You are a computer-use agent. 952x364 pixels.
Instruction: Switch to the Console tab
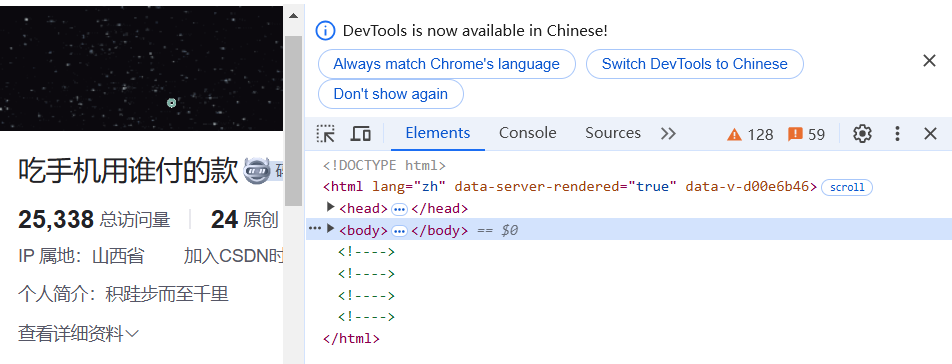coord(528,133)
